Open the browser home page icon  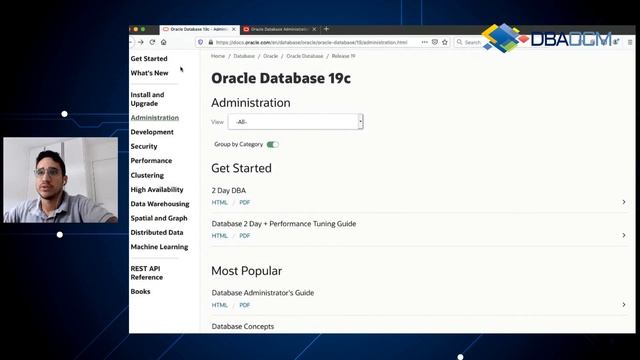(164, 42)
